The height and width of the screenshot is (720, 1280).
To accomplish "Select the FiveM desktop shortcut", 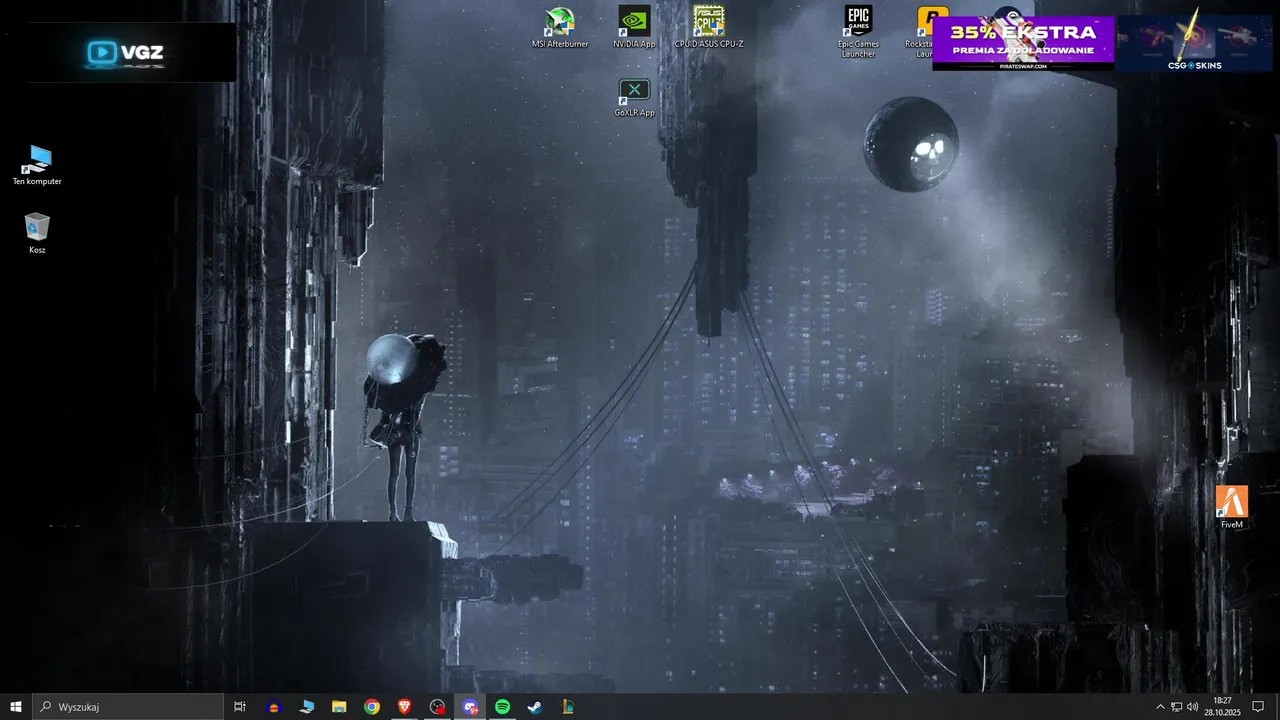I will (1231, 507).
